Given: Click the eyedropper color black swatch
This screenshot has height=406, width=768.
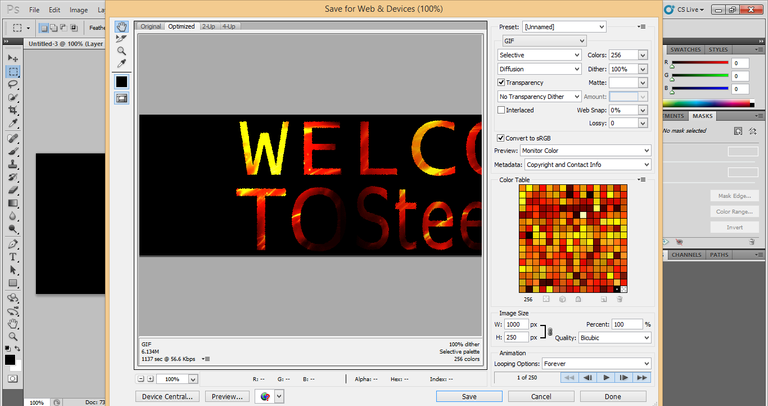Looking at the screenshot, I should 121,82.
